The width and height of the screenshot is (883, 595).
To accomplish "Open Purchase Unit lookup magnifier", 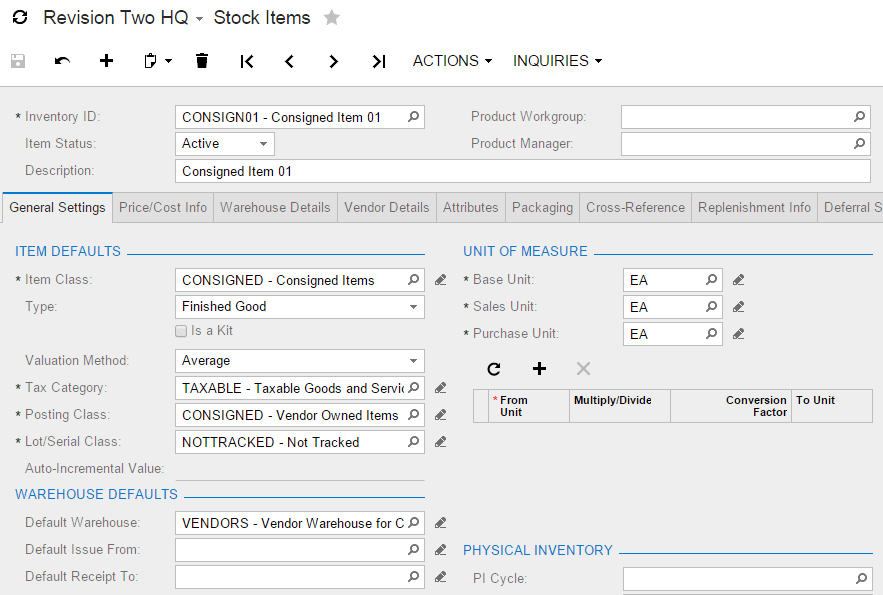I will [x=711, y=334].
